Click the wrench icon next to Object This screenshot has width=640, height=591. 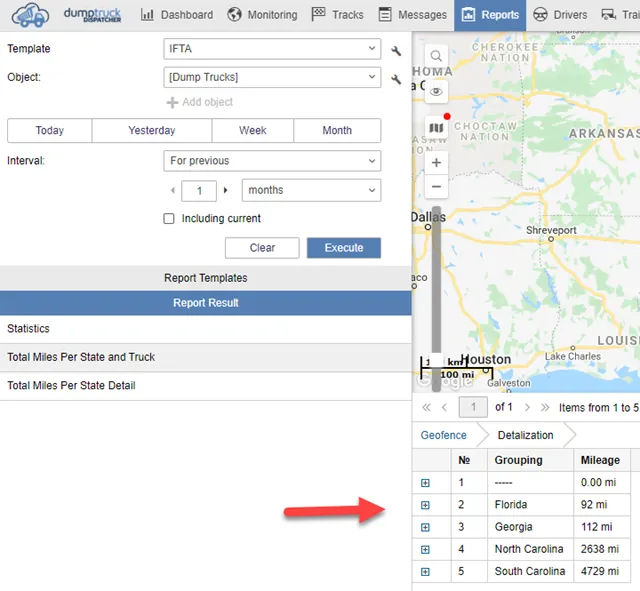[x=396, y=79]
